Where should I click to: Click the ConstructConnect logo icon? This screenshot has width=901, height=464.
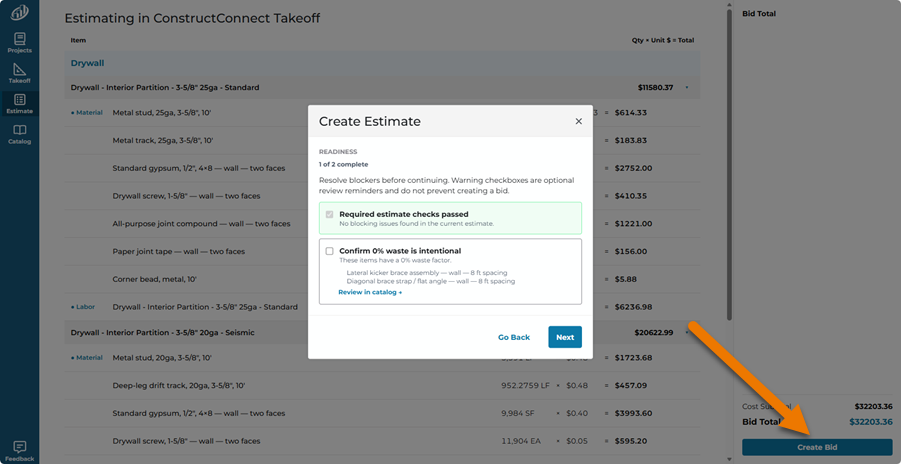[x=20, y=11]
